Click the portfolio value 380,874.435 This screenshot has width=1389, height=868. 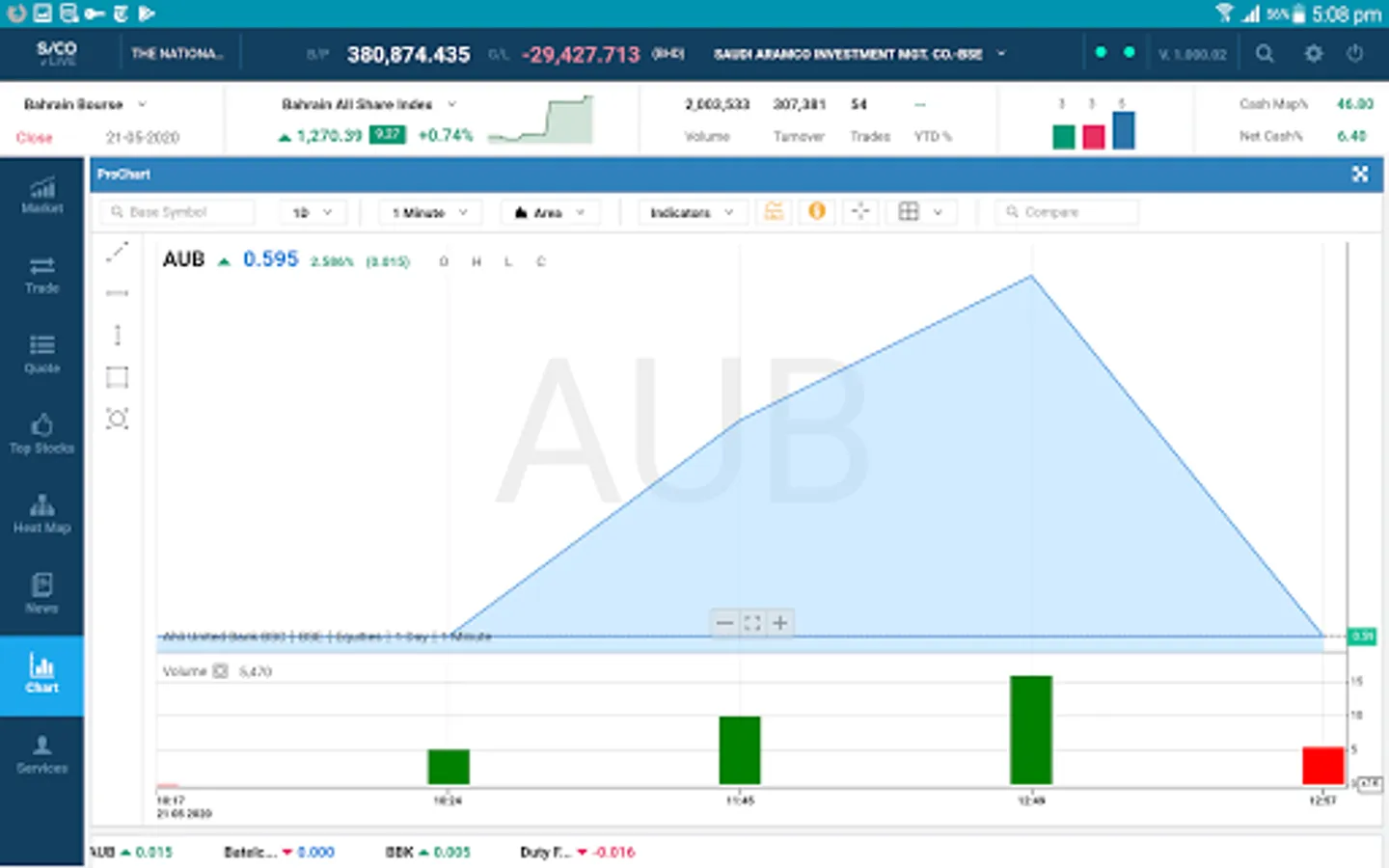pyautogui.click(x=409, y=55)
